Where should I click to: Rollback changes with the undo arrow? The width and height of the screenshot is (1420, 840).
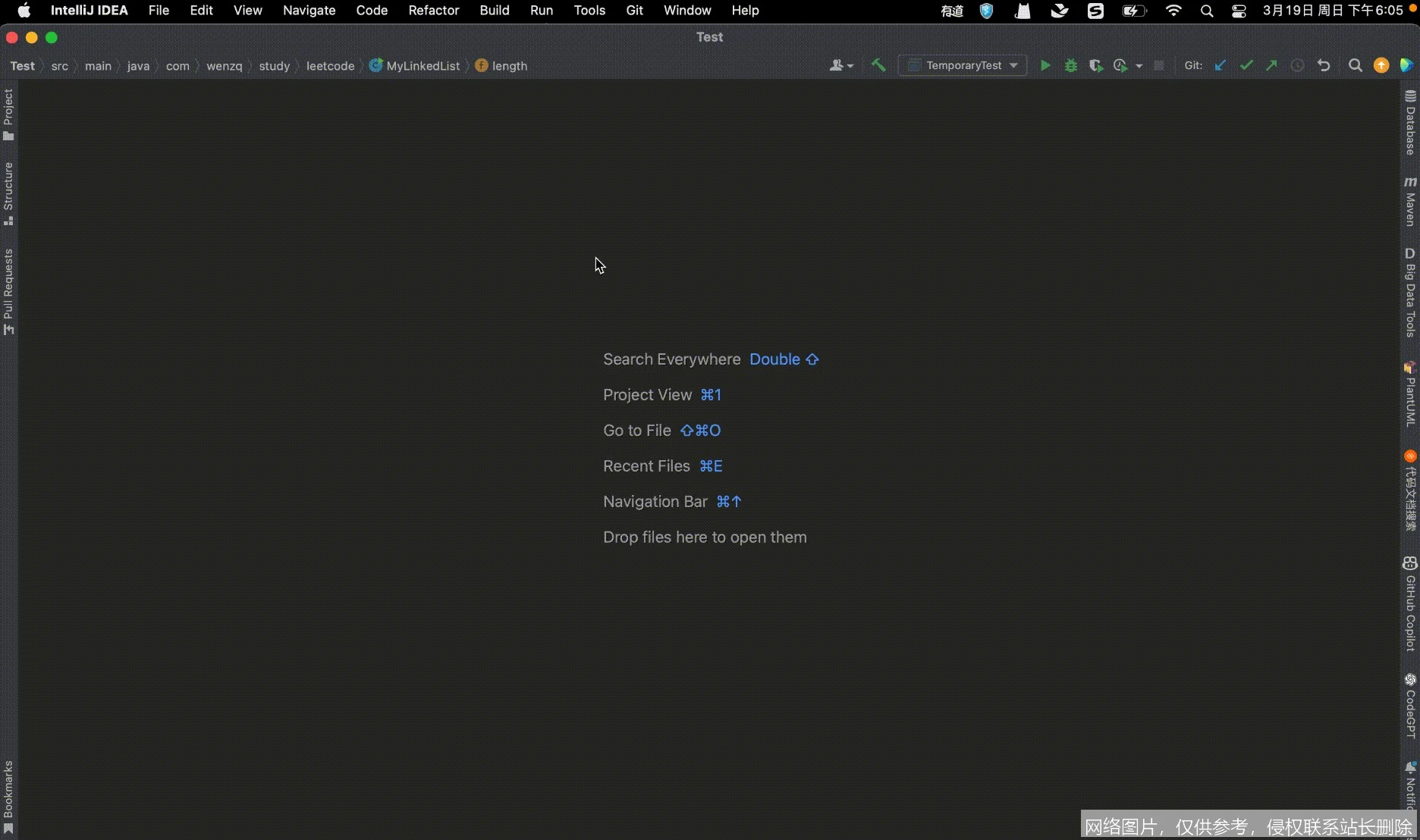(1323, 65)
